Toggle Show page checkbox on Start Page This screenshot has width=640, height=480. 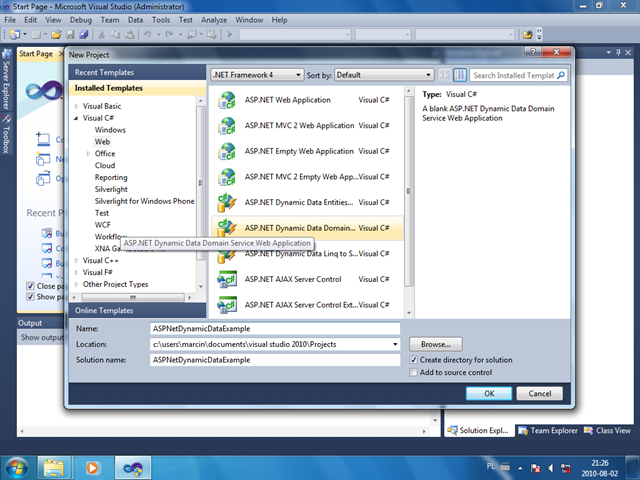tap(30, 297)
